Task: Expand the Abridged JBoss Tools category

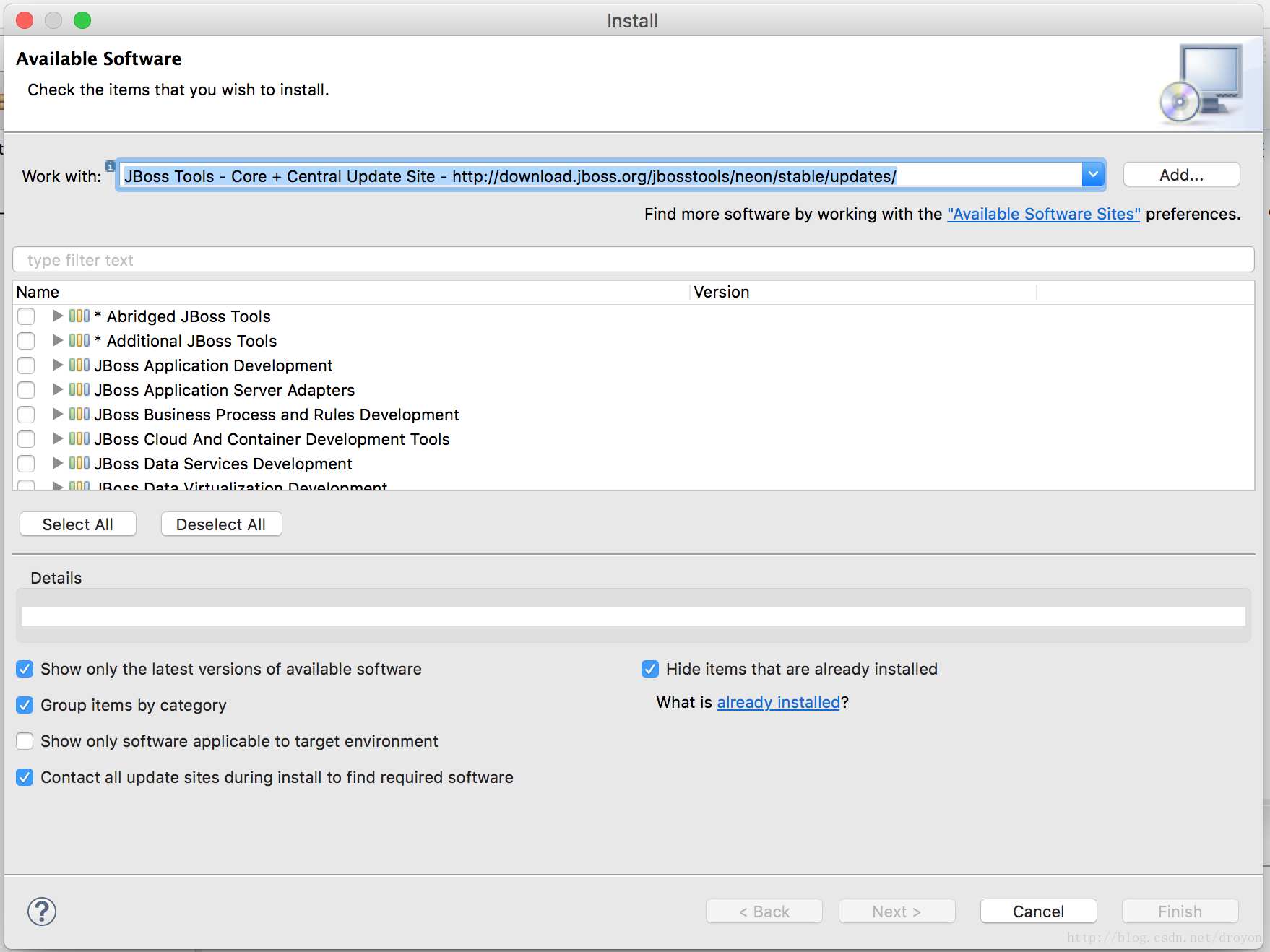Action: [57, 316]
